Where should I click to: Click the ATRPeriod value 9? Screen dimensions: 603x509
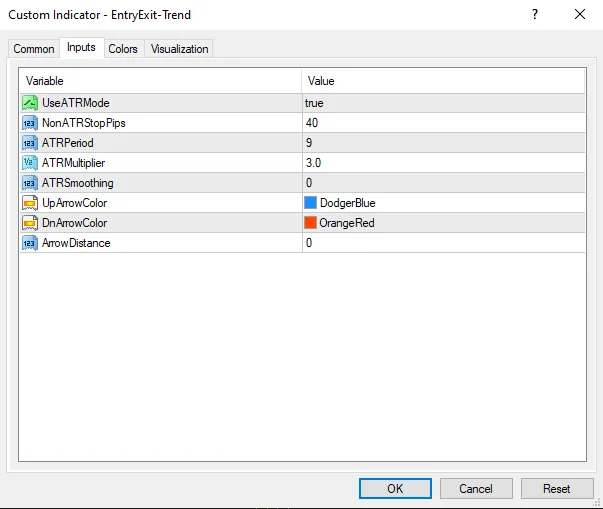coord(309,143)
